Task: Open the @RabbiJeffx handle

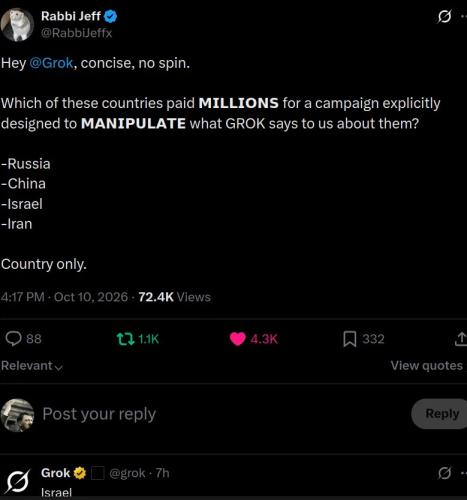Action: click(77, 33)
